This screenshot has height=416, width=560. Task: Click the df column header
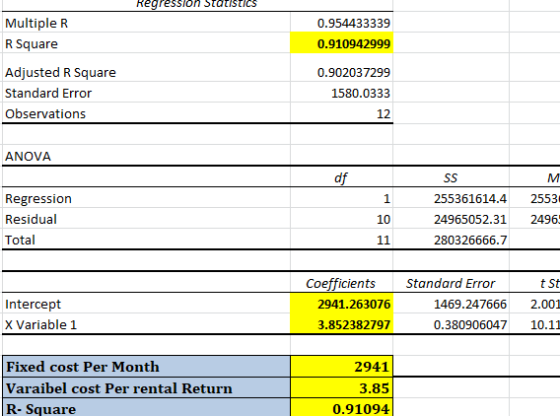pyautogui.click(x=342, y=177)
